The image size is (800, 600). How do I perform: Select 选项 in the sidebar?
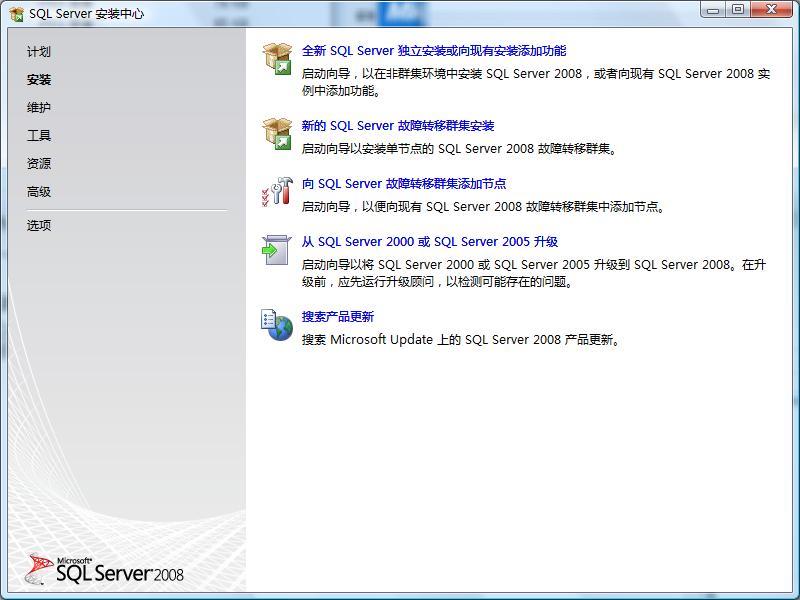pyautogui.click(x=38, y=225)
